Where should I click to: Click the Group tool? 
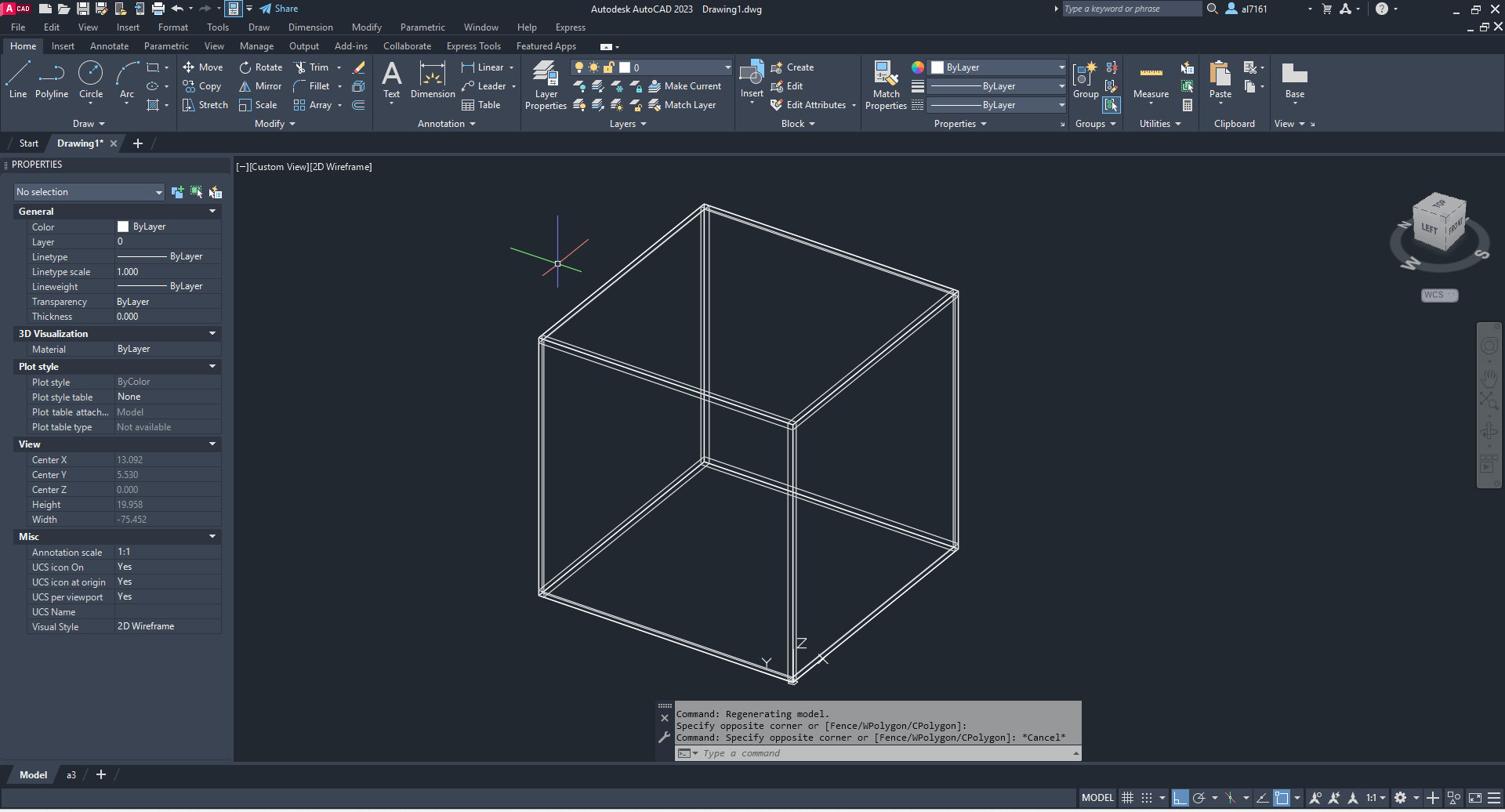(x=1086, y=80)
